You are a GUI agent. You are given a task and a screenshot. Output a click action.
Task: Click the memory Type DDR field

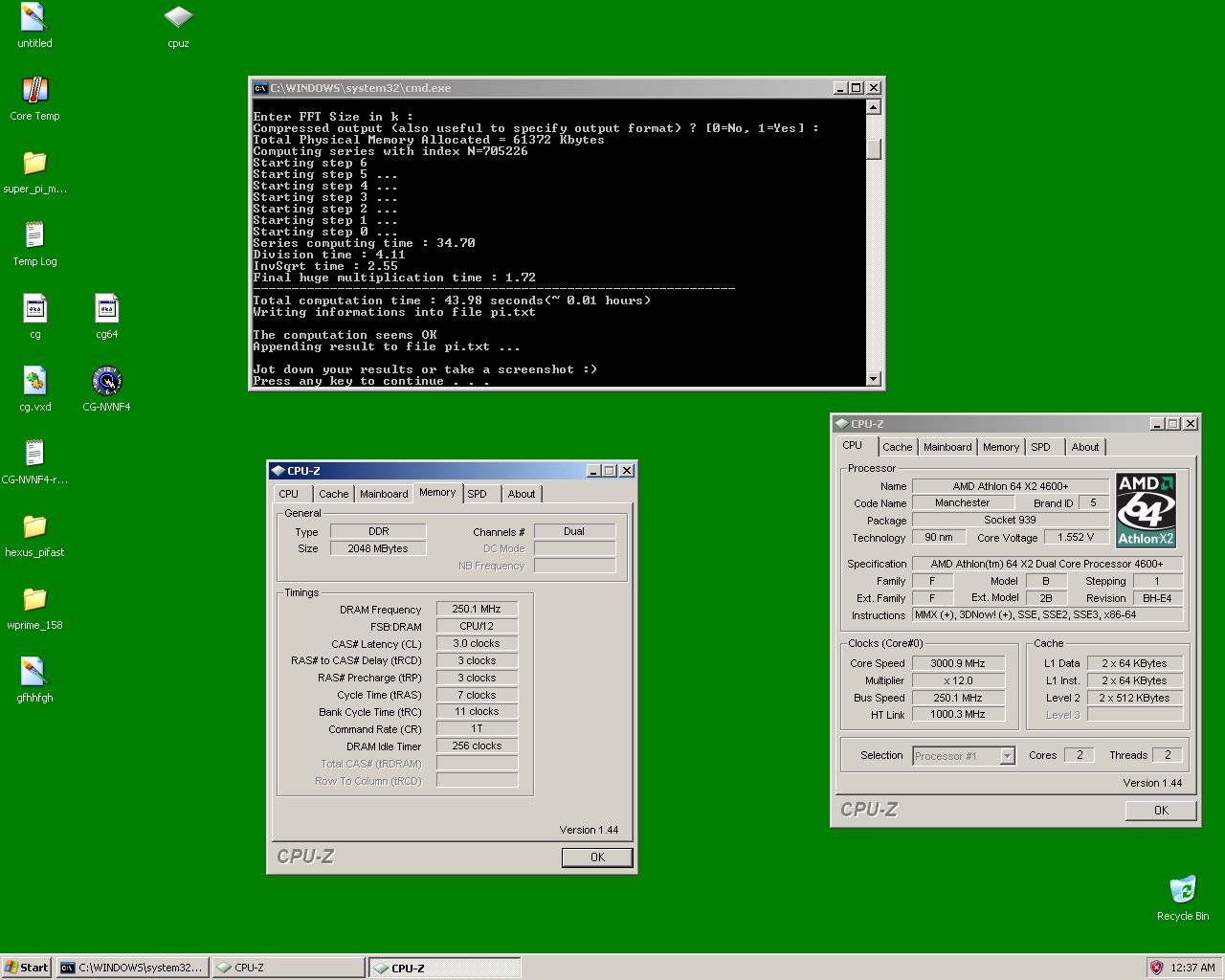point(378,531)
